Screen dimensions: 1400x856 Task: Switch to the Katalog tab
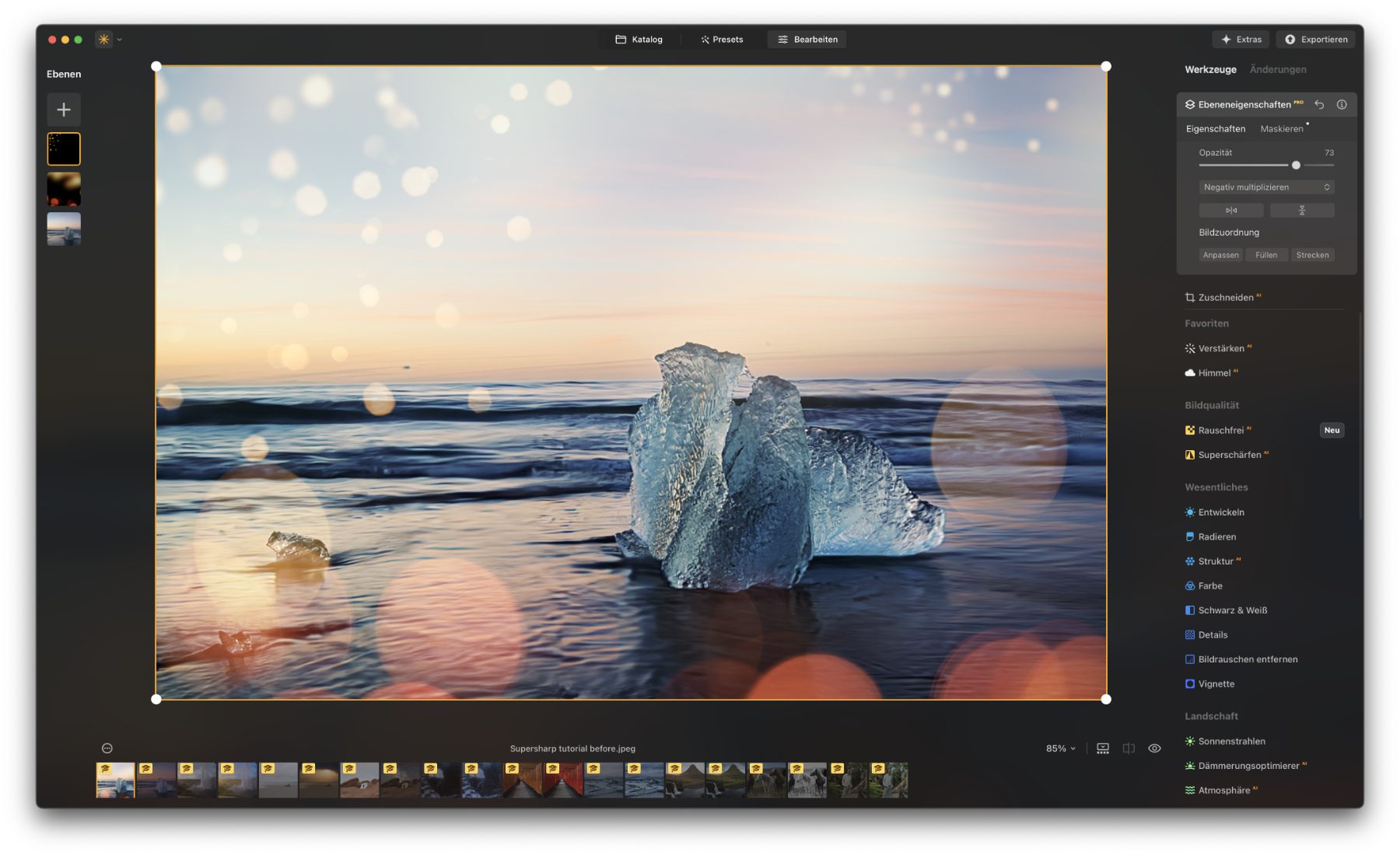639,40
